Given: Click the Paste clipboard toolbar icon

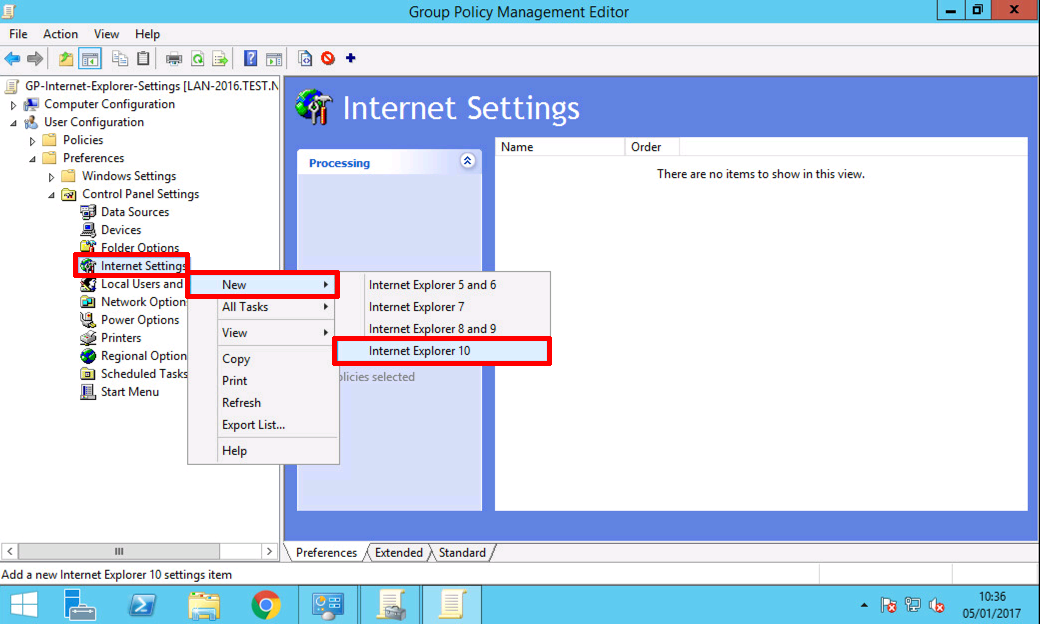Looking at the screenshot, I should click(x=143, y=58).
